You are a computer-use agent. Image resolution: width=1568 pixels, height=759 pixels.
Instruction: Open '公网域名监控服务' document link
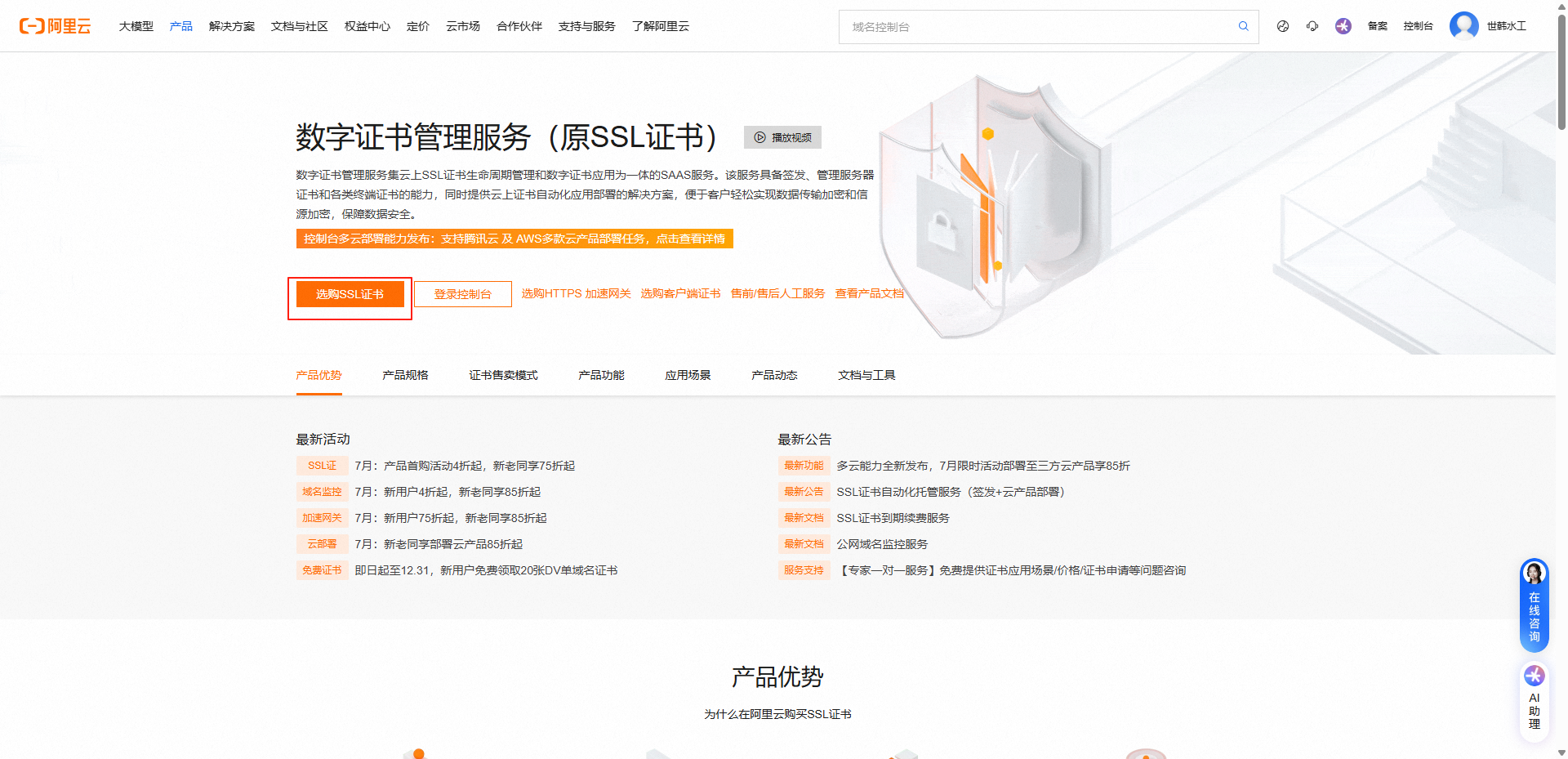(x=883, y=544)
